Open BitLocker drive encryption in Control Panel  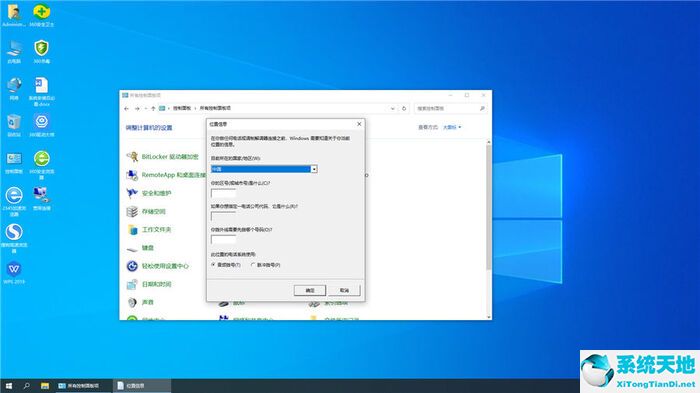[162, 157]
